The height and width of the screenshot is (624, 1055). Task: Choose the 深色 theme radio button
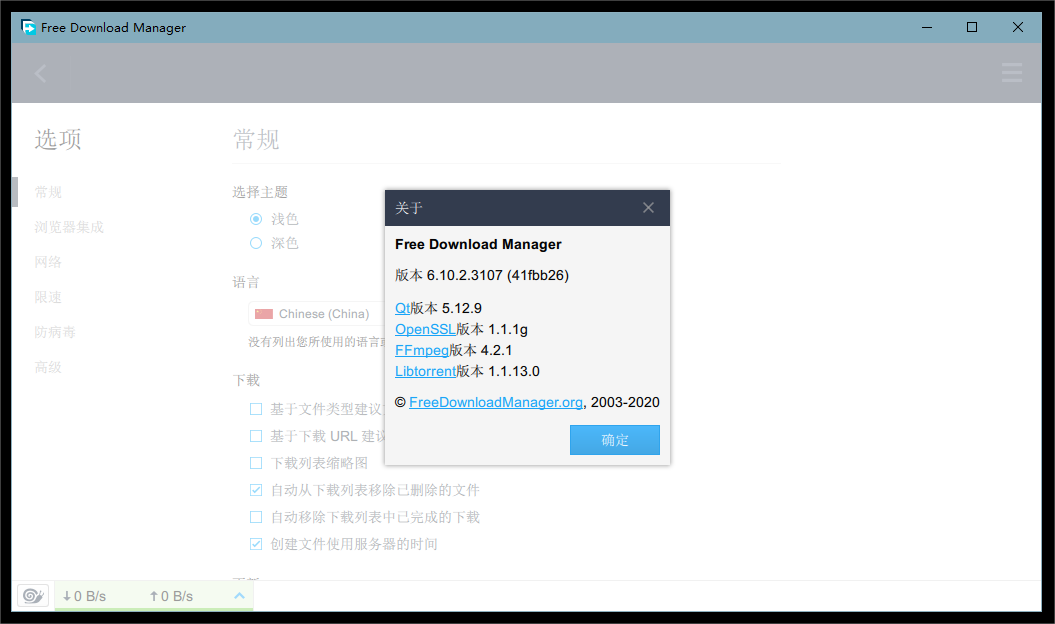coord(256,243)
